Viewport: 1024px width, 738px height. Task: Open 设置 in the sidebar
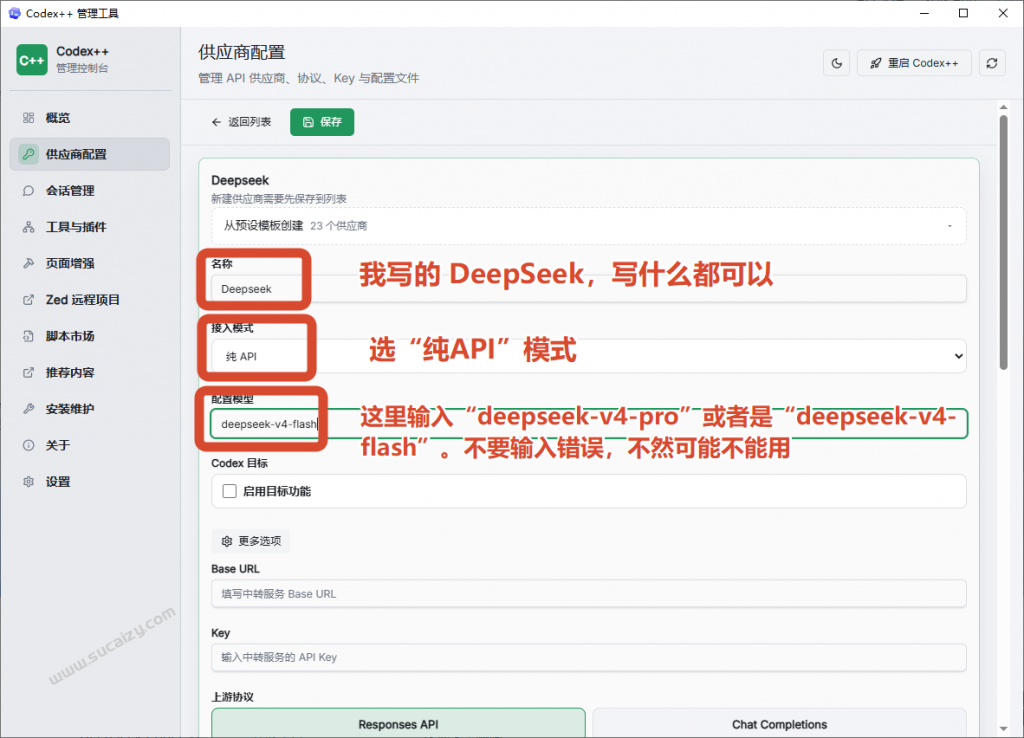pos(90,482)
